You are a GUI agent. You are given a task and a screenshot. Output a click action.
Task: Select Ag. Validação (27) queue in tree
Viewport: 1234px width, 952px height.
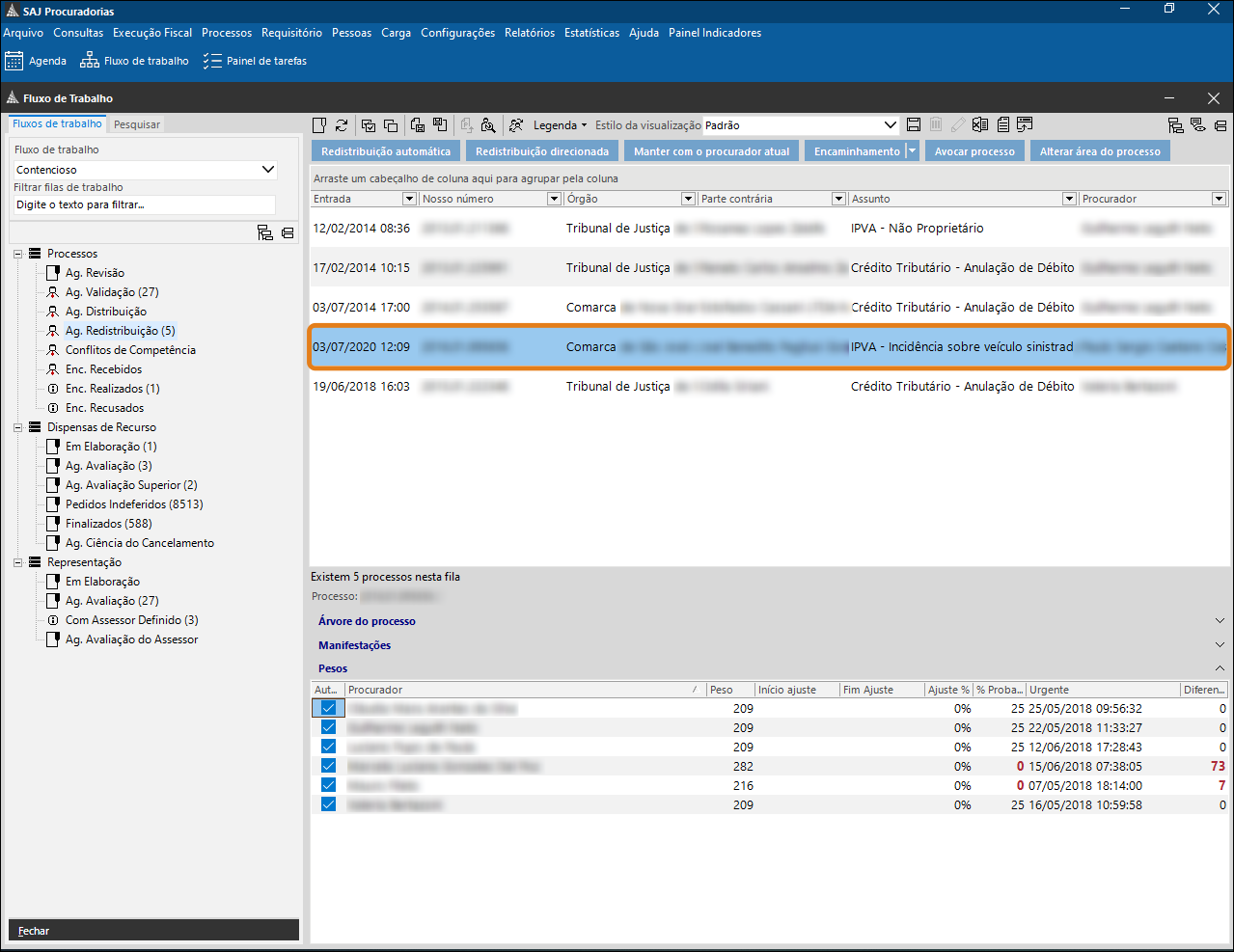pyautogui.click(x=112, y=292)
